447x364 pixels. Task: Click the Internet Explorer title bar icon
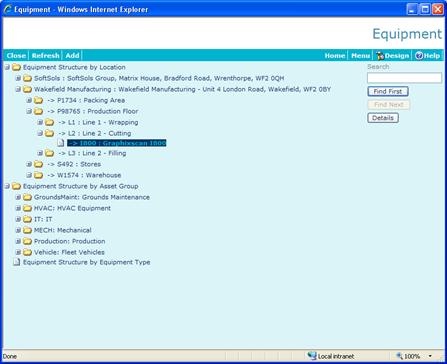click(7, 9)
